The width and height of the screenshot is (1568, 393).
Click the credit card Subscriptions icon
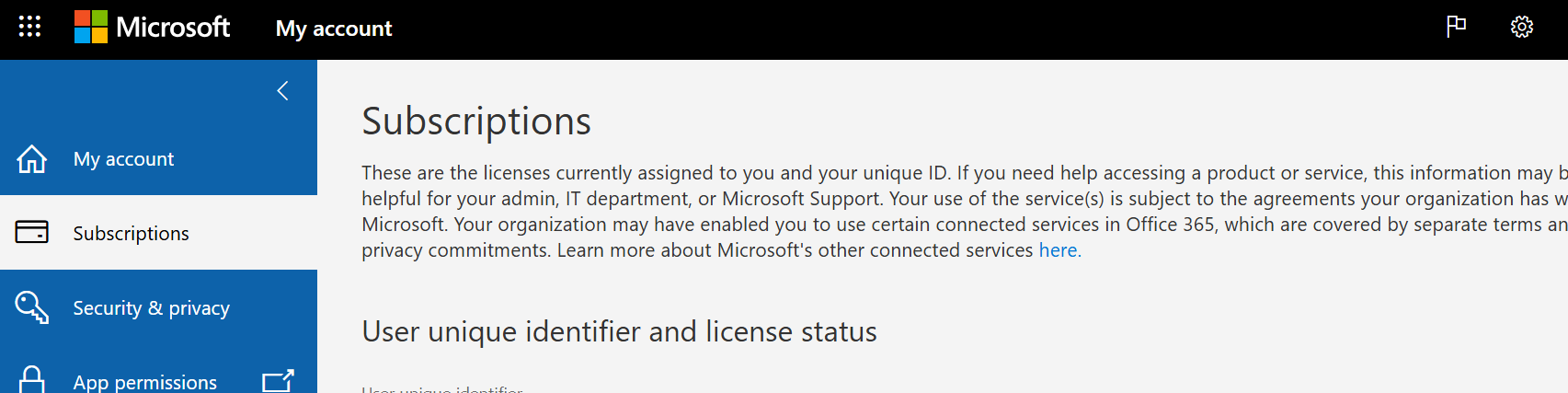(32, 232)
